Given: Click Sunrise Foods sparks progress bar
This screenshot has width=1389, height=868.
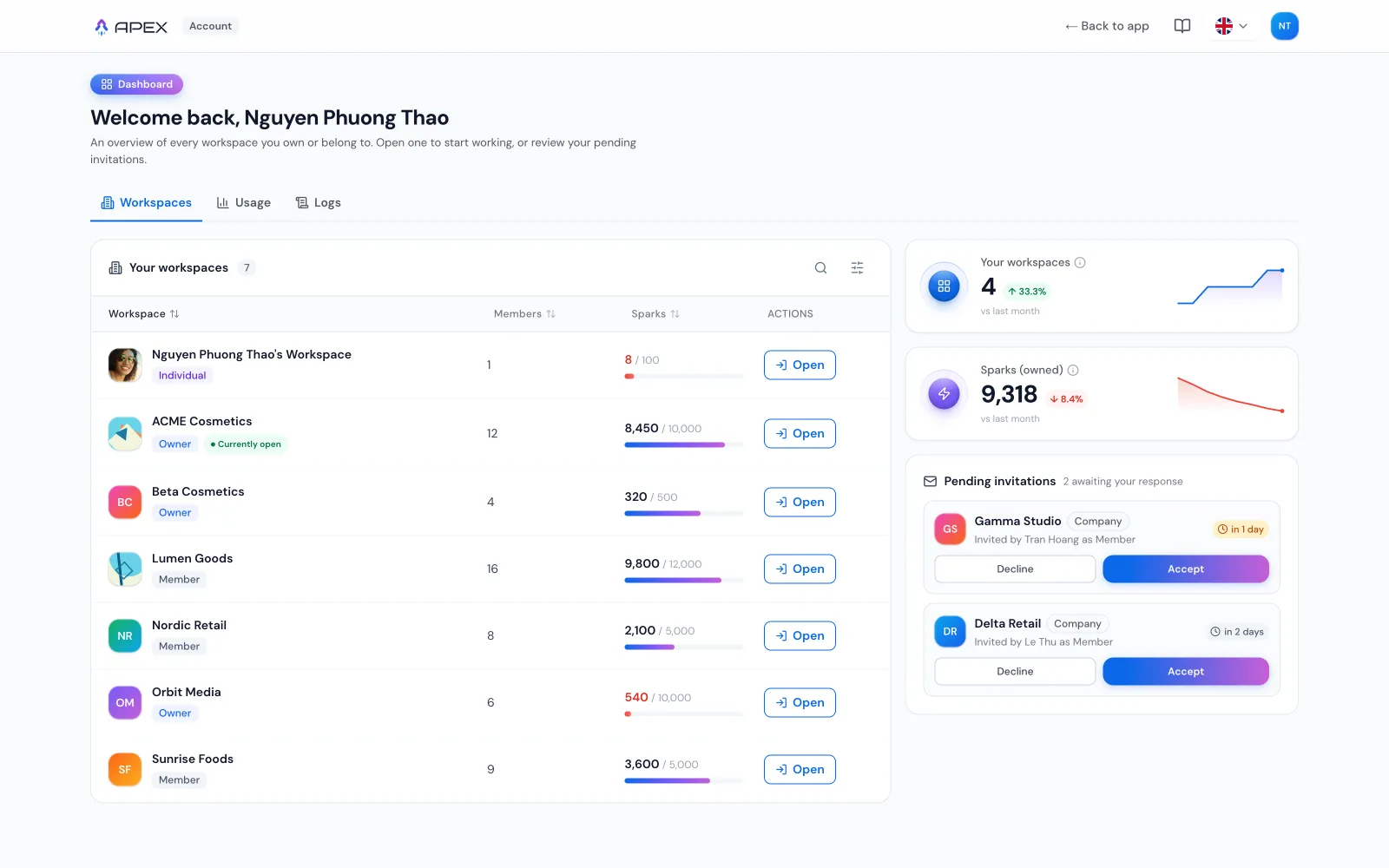Looking at the screenshot, I should click(x=684, y=780).
